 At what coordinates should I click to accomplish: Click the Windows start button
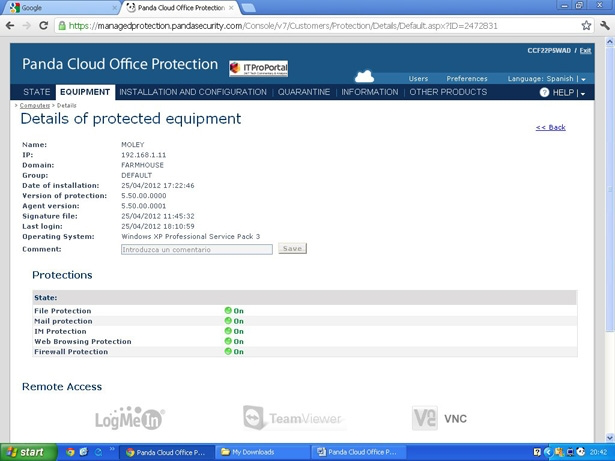tap(28, 452)
